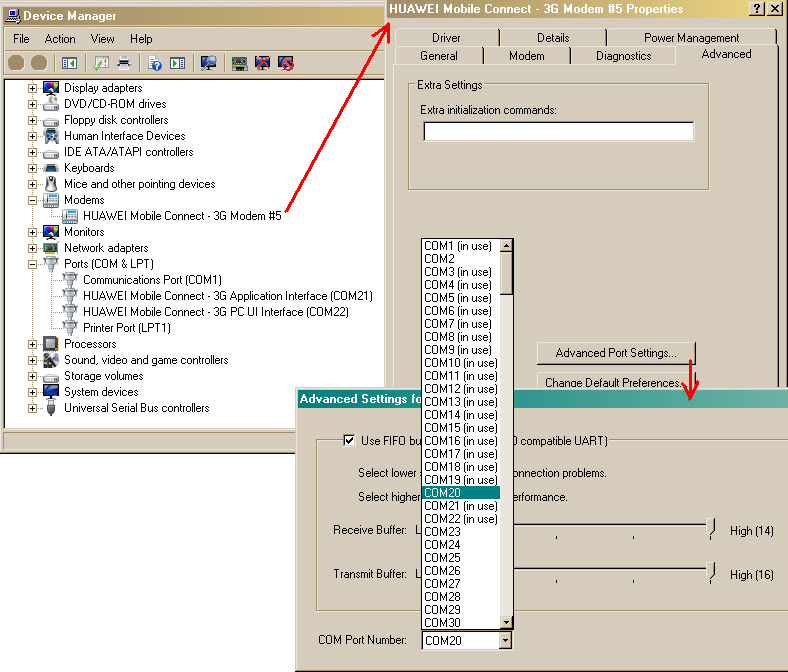Screen dimensions: 788x672
Task: Switch to the Details tab
Action: tap(553, 38)
